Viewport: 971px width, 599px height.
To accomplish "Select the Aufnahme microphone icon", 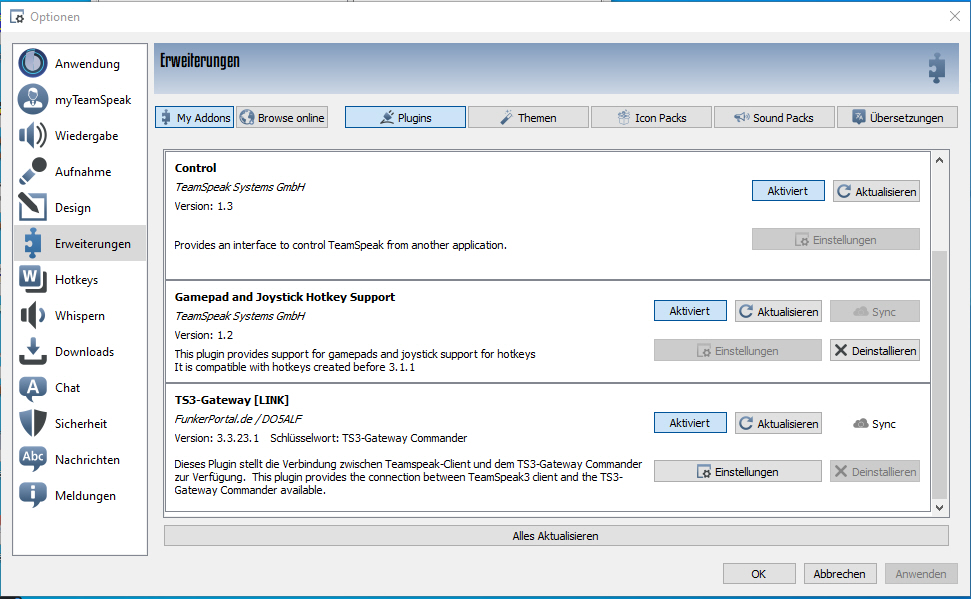I will point(33,171).
